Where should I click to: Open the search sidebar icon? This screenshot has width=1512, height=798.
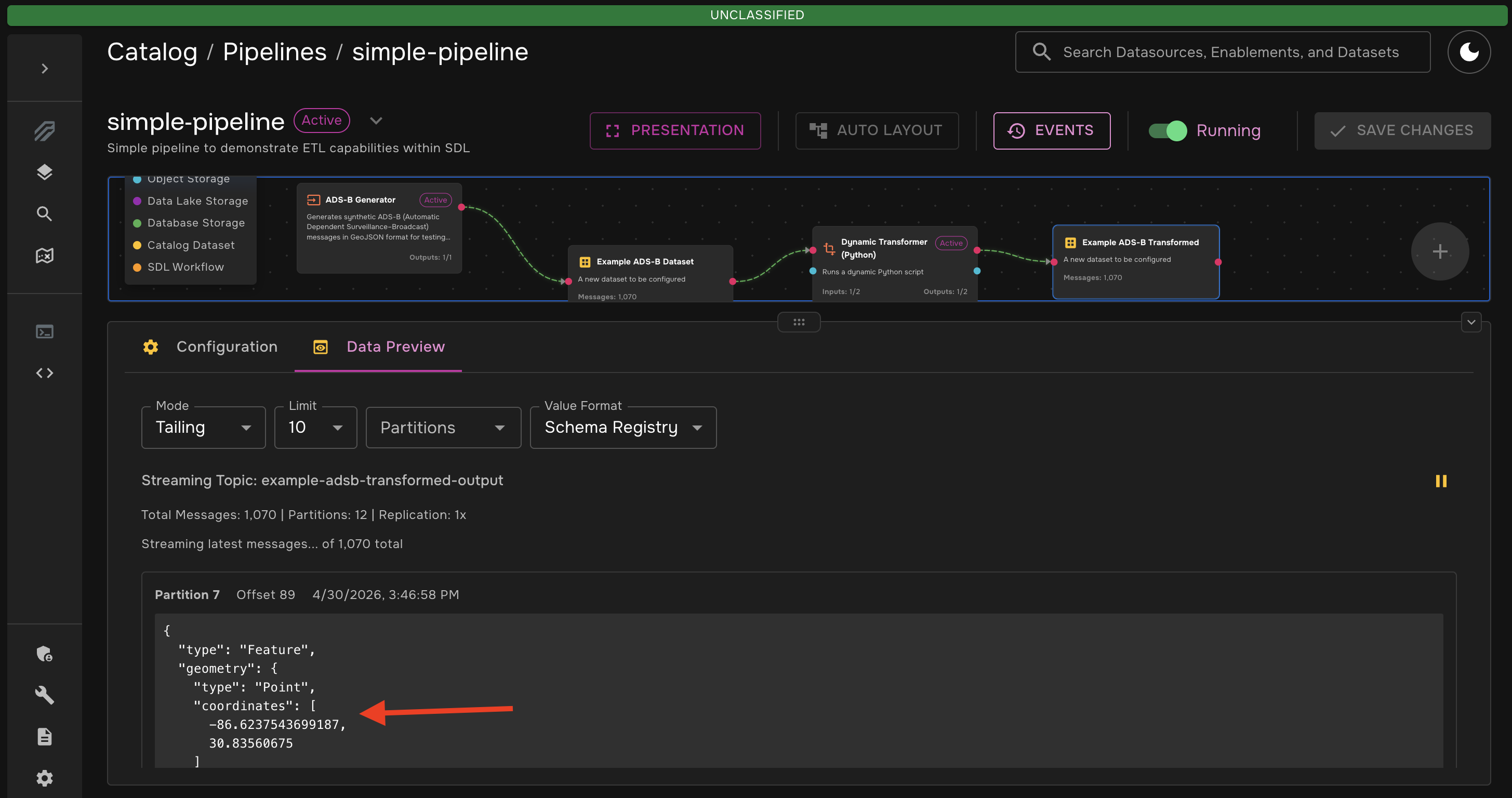45,214
